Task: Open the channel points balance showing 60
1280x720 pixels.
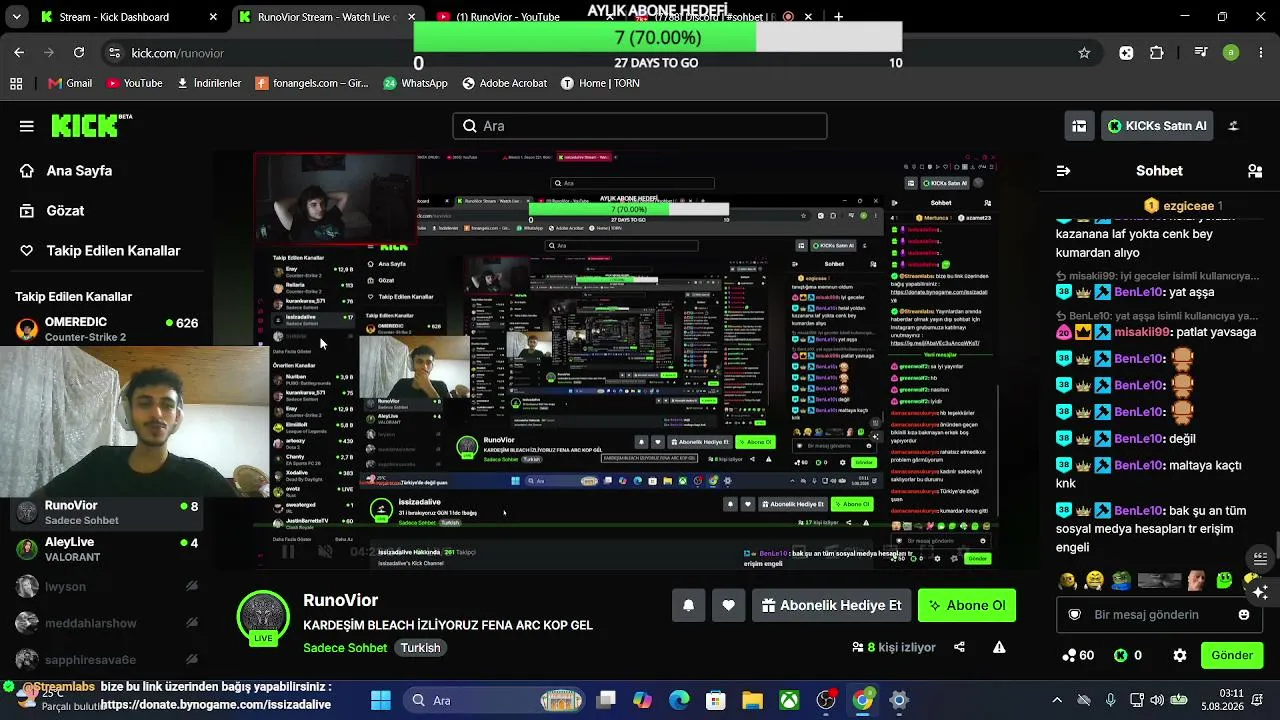Action: click(x=1078, y=655)
